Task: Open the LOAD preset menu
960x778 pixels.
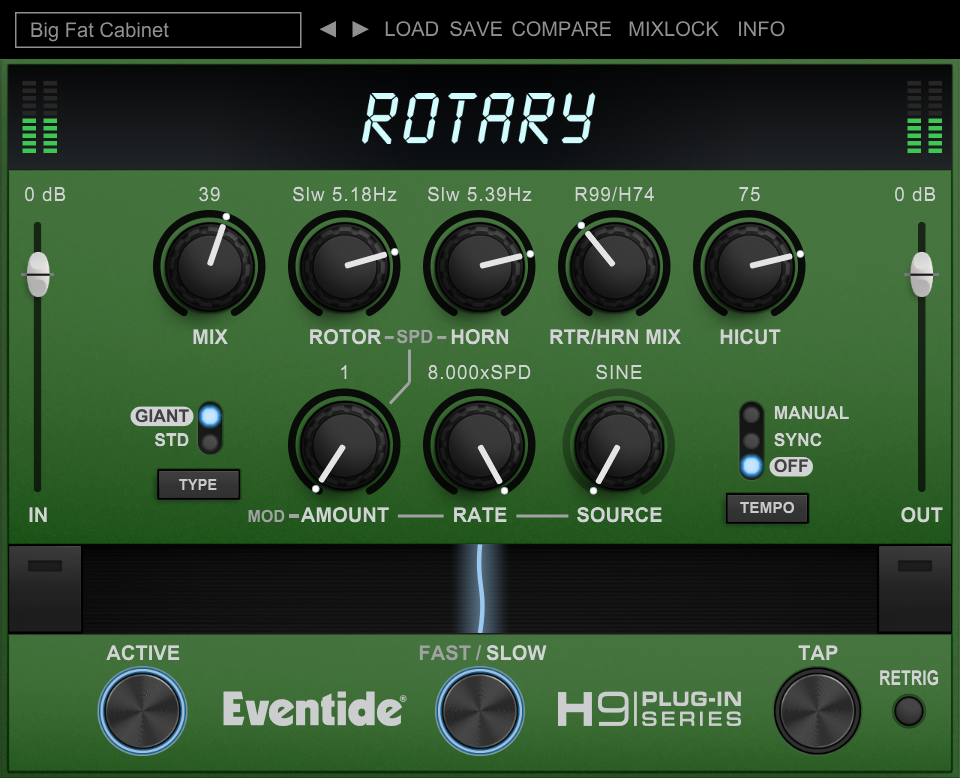Action: point(411,29)
